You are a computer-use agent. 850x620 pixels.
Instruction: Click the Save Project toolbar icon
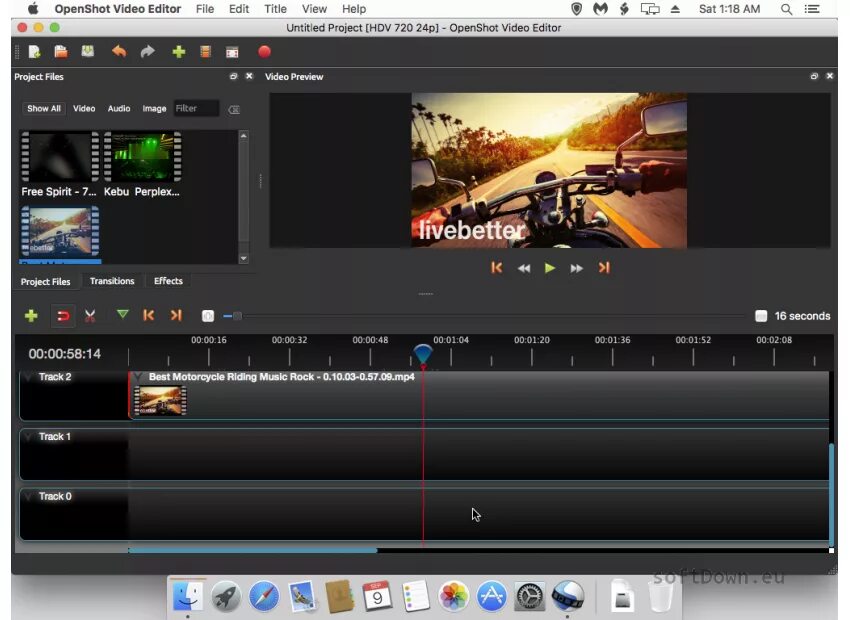pos(88,52)
